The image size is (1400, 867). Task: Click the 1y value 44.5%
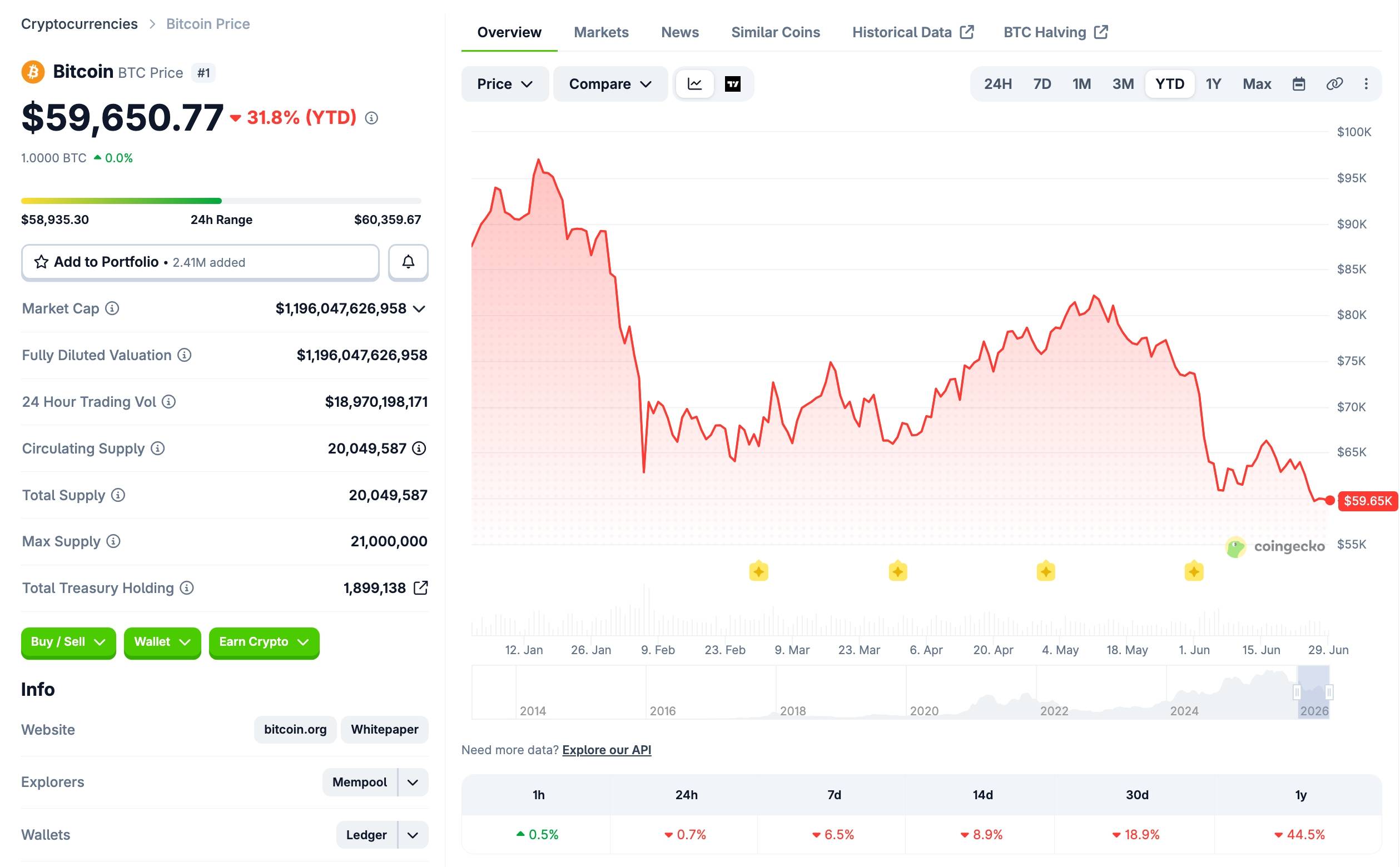1299,835
